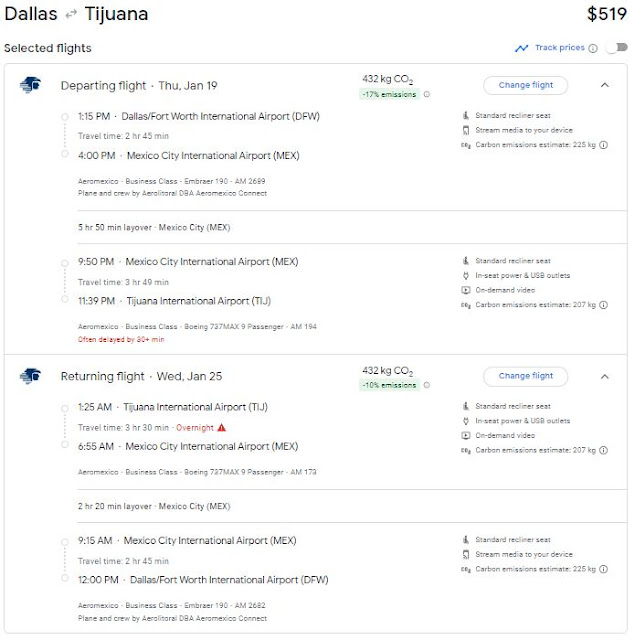Click the Overnight warning triangle icon

click(x=221, y=427)
